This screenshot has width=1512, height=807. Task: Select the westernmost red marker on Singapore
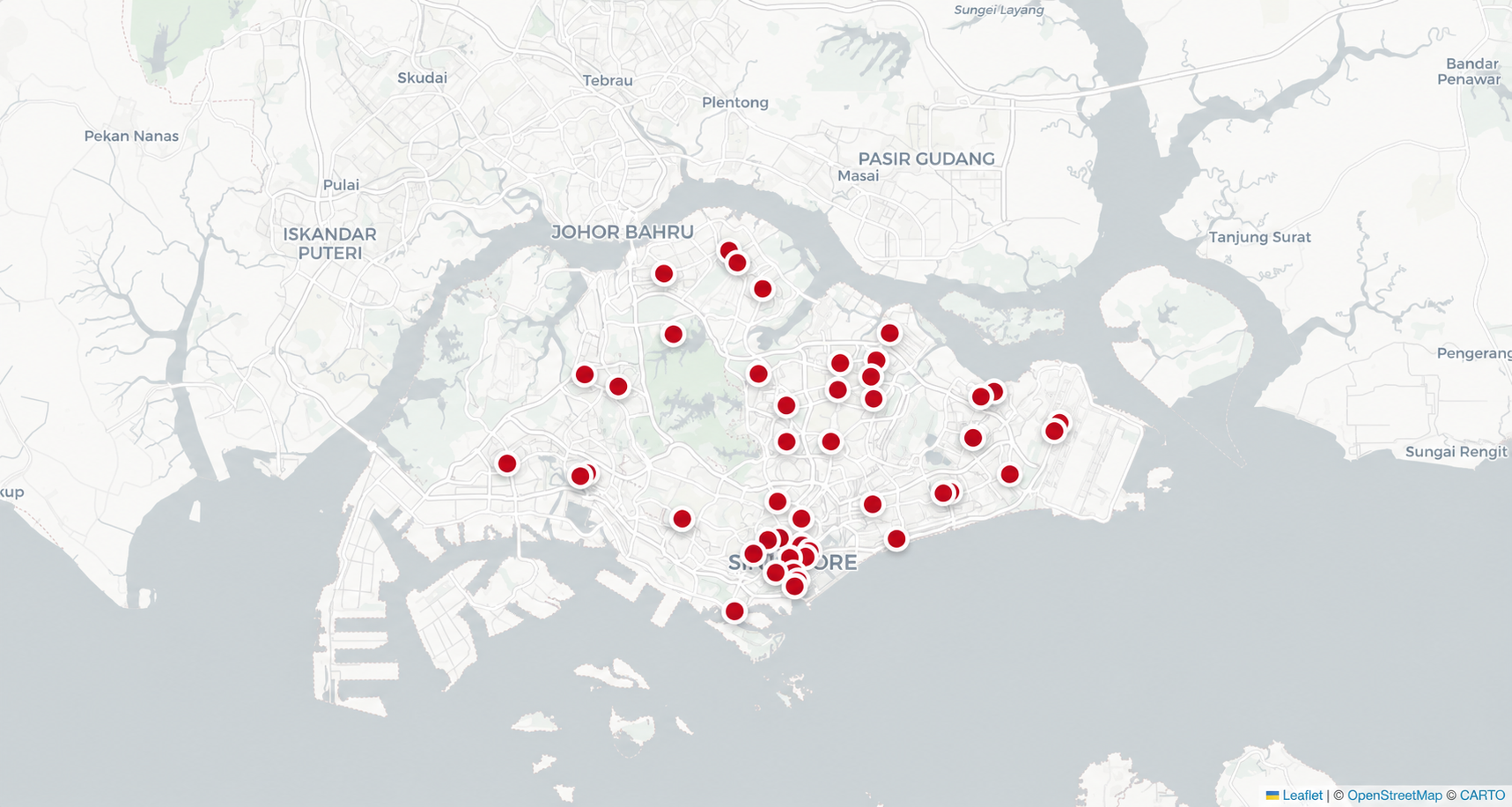point(507,464)
